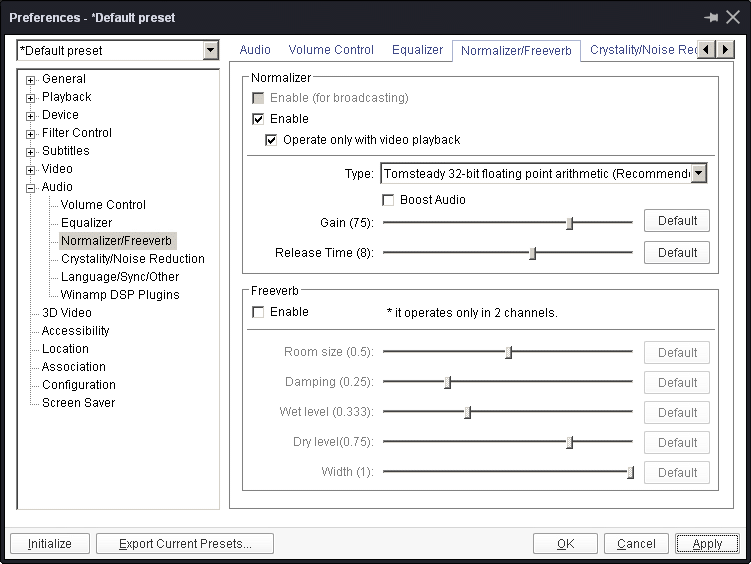Open the normalizer Type dropdown
Image resolution: width=751 pixels, height=564 pixels.
[x=699, y=173]
